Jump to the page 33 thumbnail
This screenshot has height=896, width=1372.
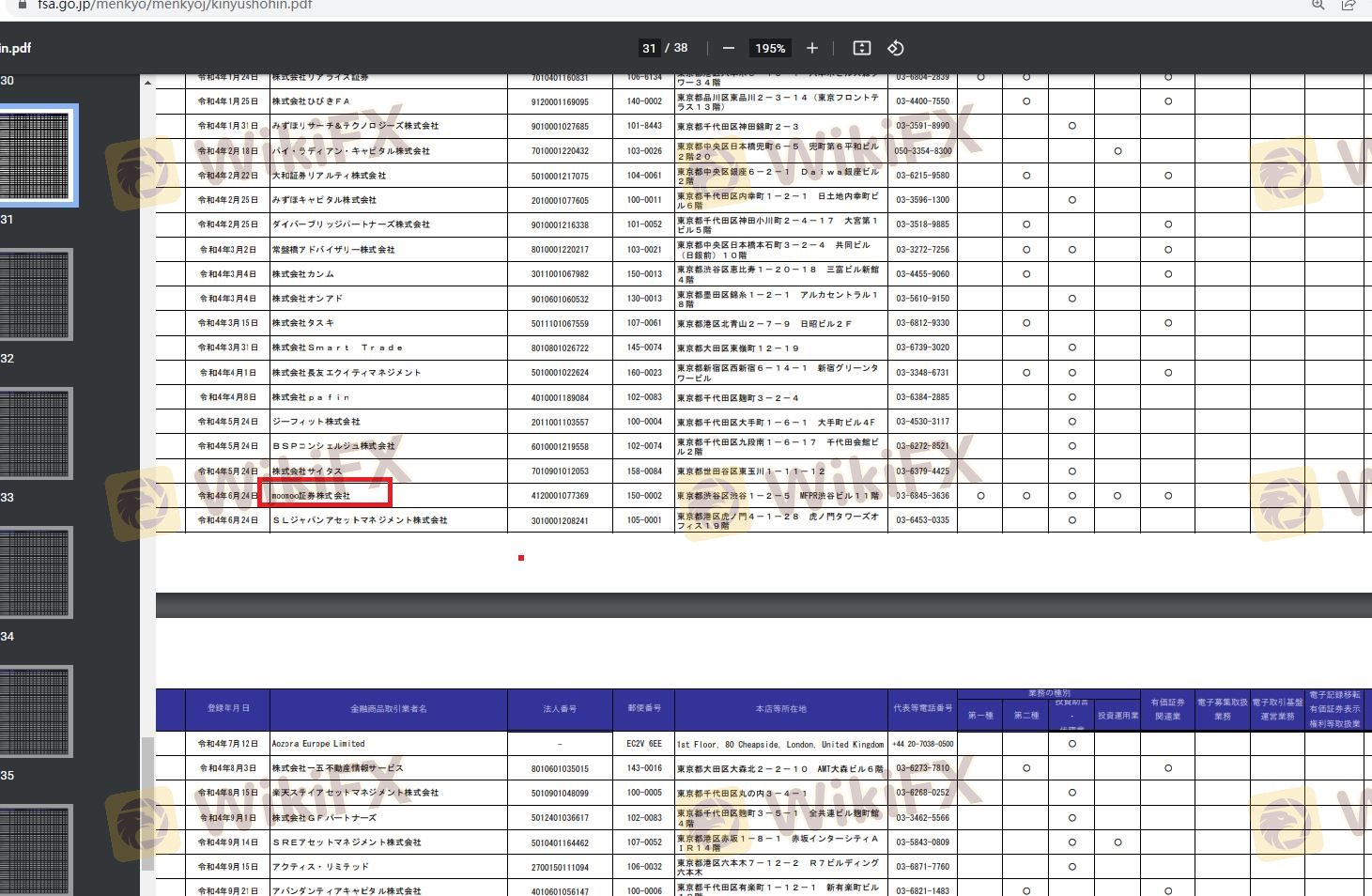point(36,434)
